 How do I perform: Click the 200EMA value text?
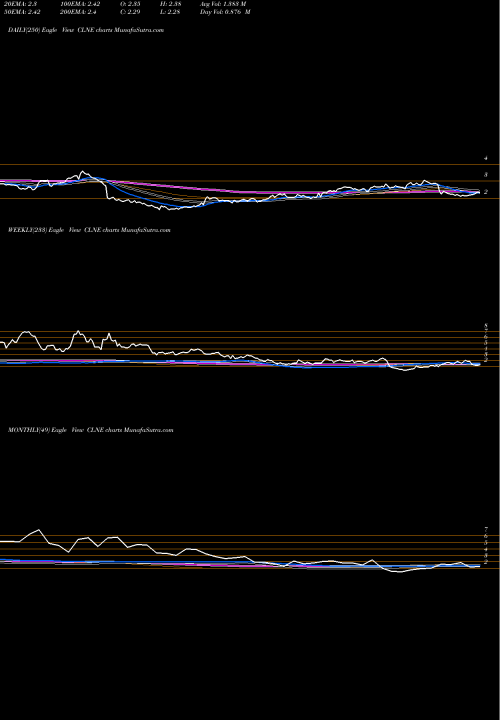click(79, 12)
